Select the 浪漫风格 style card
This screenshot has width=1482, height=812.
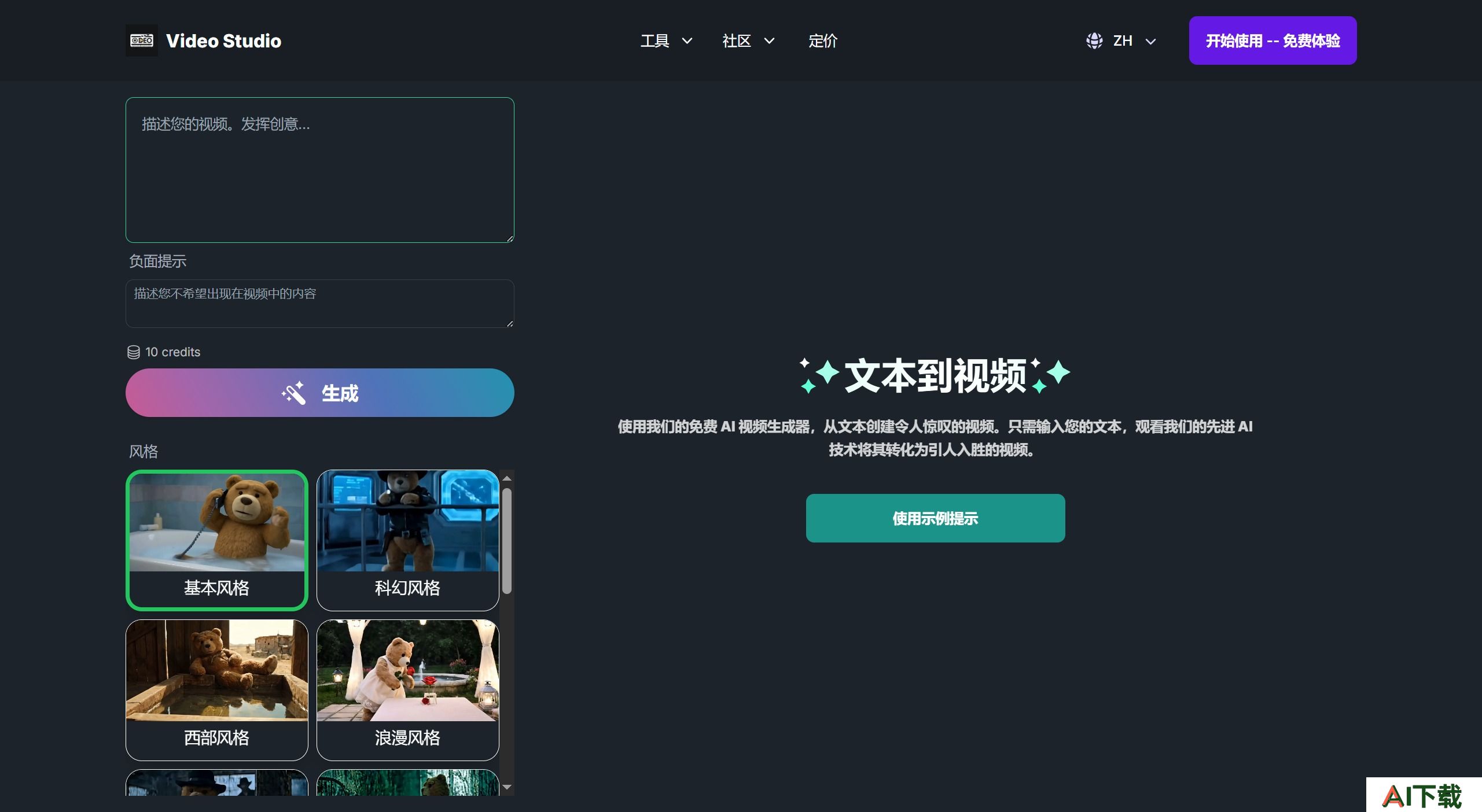click(408, 690)
